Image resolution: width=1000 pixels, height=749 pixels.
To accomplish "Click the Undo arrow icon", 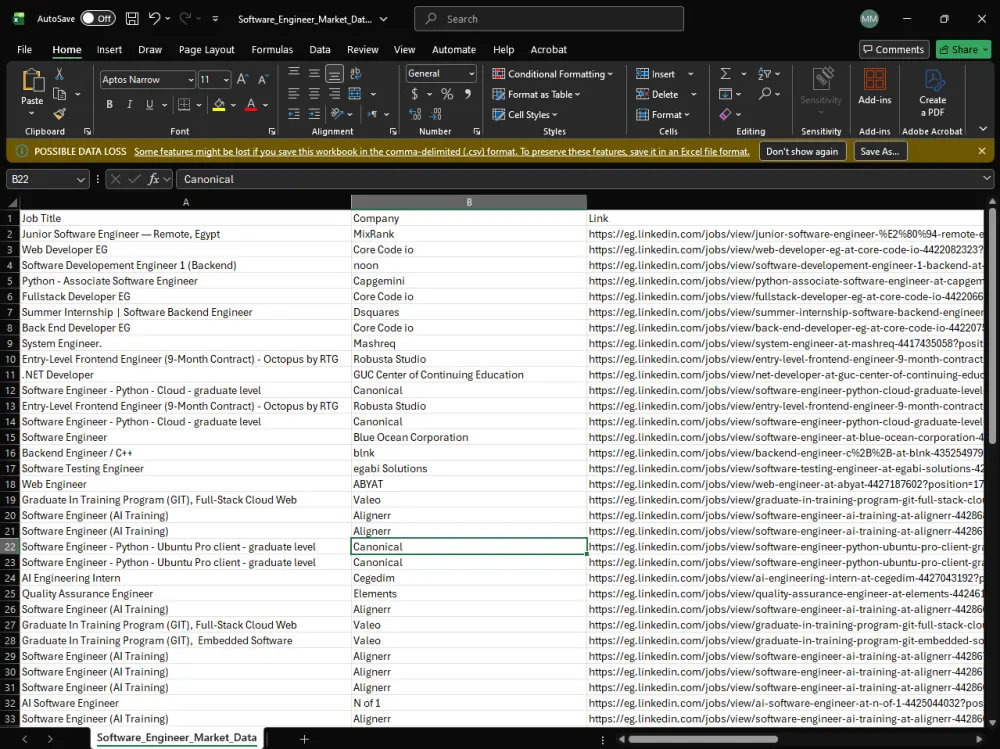I will pos(154,19).
